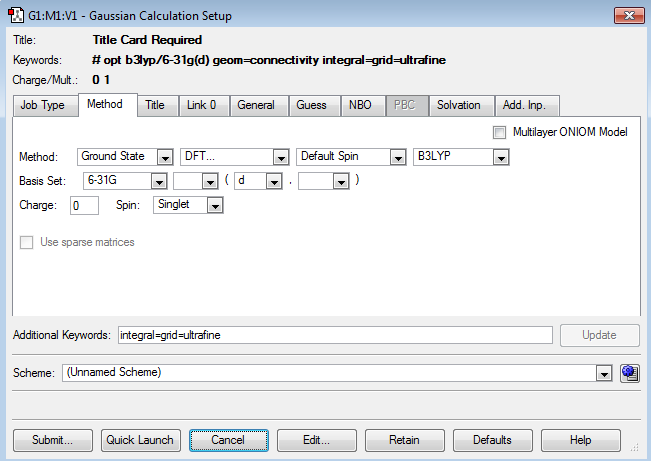
Task: Open the d polarization function dropdown
Action: 274,181
